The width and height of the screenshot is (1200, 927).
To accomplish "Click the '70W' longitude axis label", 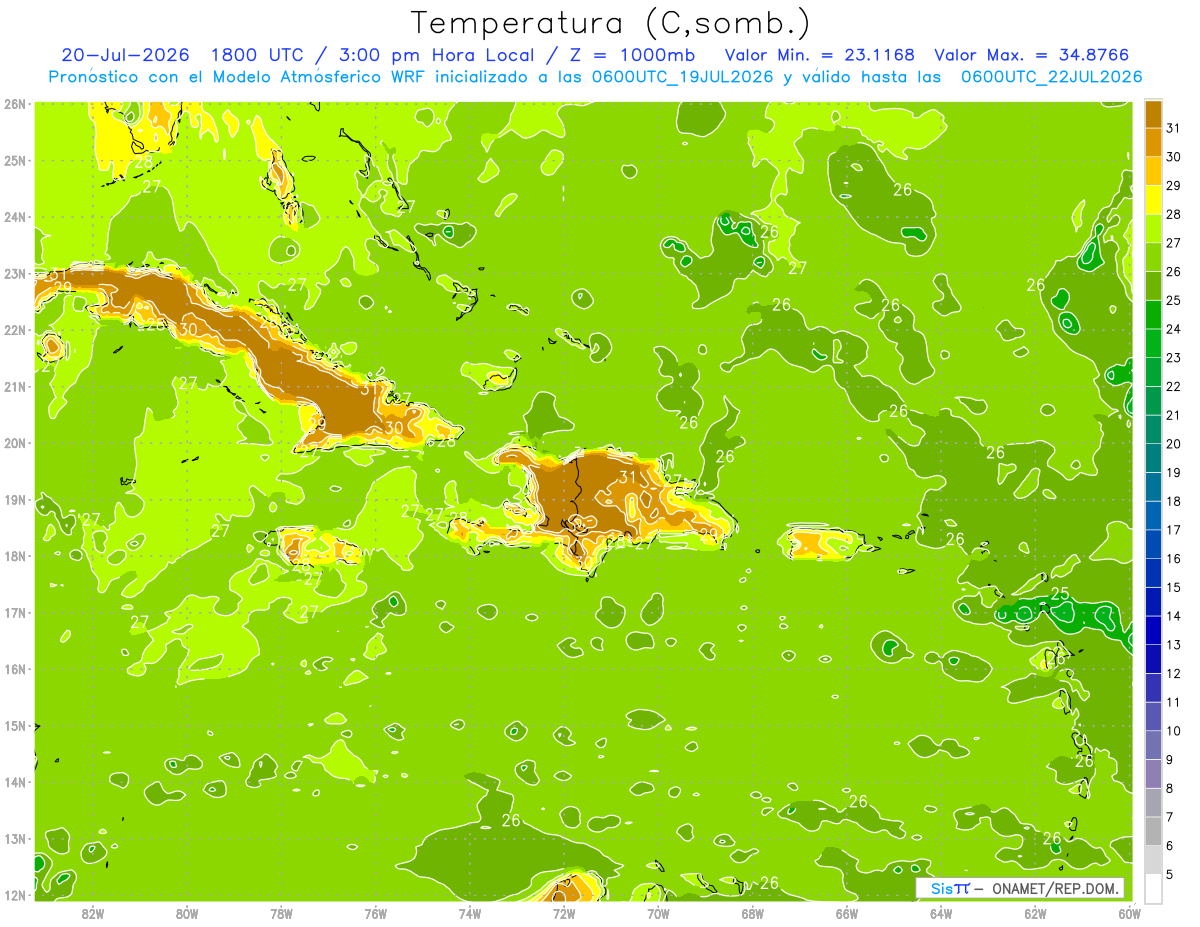I will coord(658,913).
